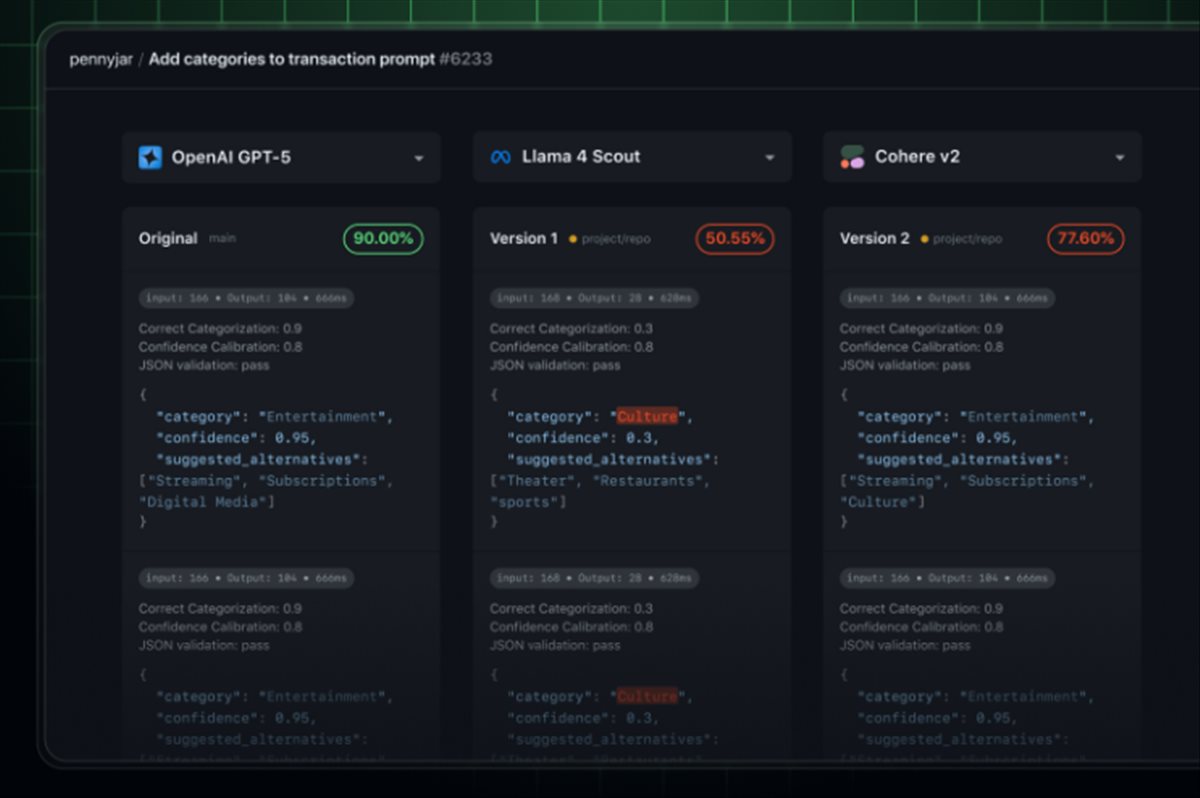Click the Llama 4 Scout Meta icon

point(500,157)
